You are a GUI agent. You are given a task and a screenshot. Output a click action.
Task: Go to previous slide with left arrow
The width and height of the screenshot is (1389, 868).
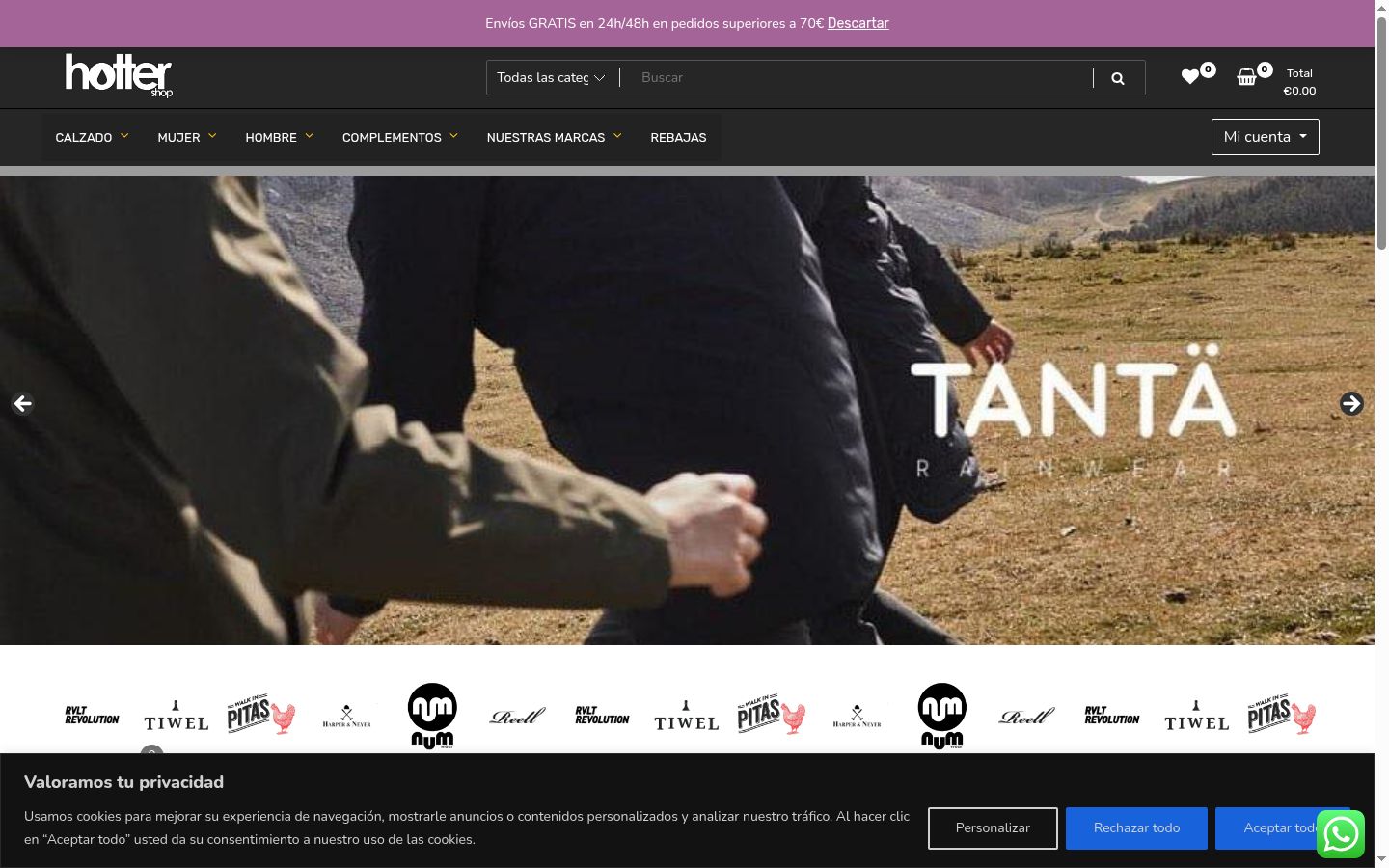(22, 403)
